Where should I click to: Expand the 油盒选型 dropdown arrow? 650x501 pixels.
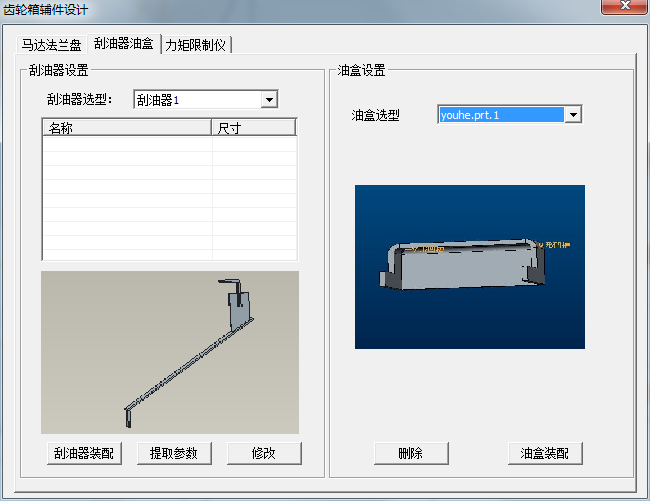[x=573, y=115]
